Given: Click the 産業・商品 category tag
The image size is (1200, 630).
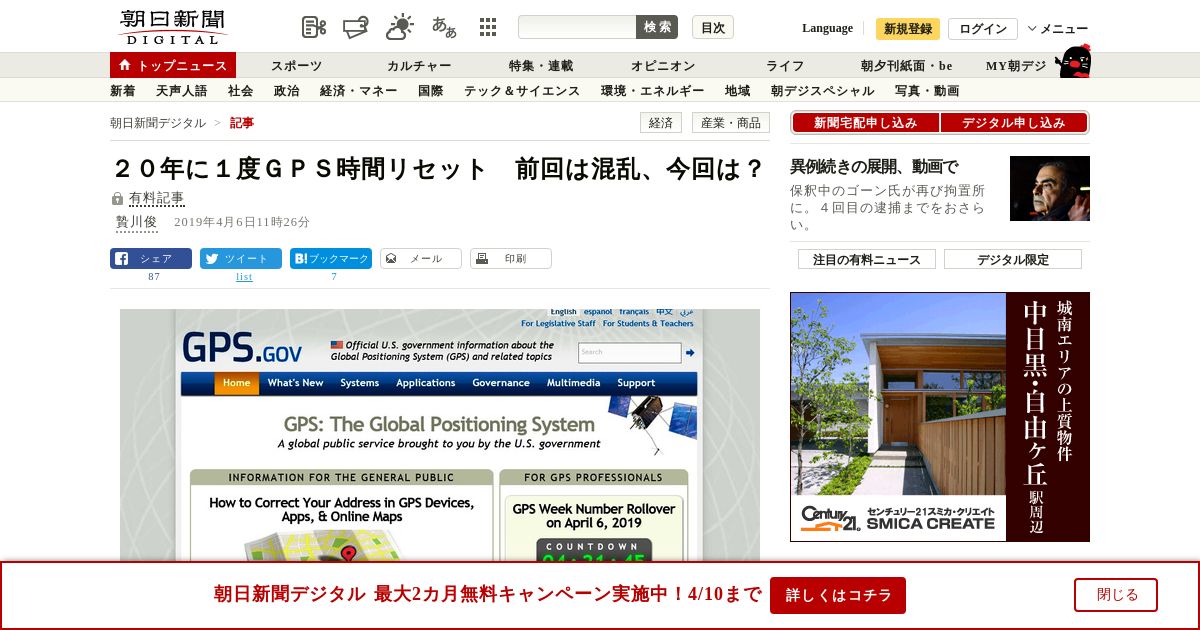Looking at the screenshot, I should click(731, 123).
